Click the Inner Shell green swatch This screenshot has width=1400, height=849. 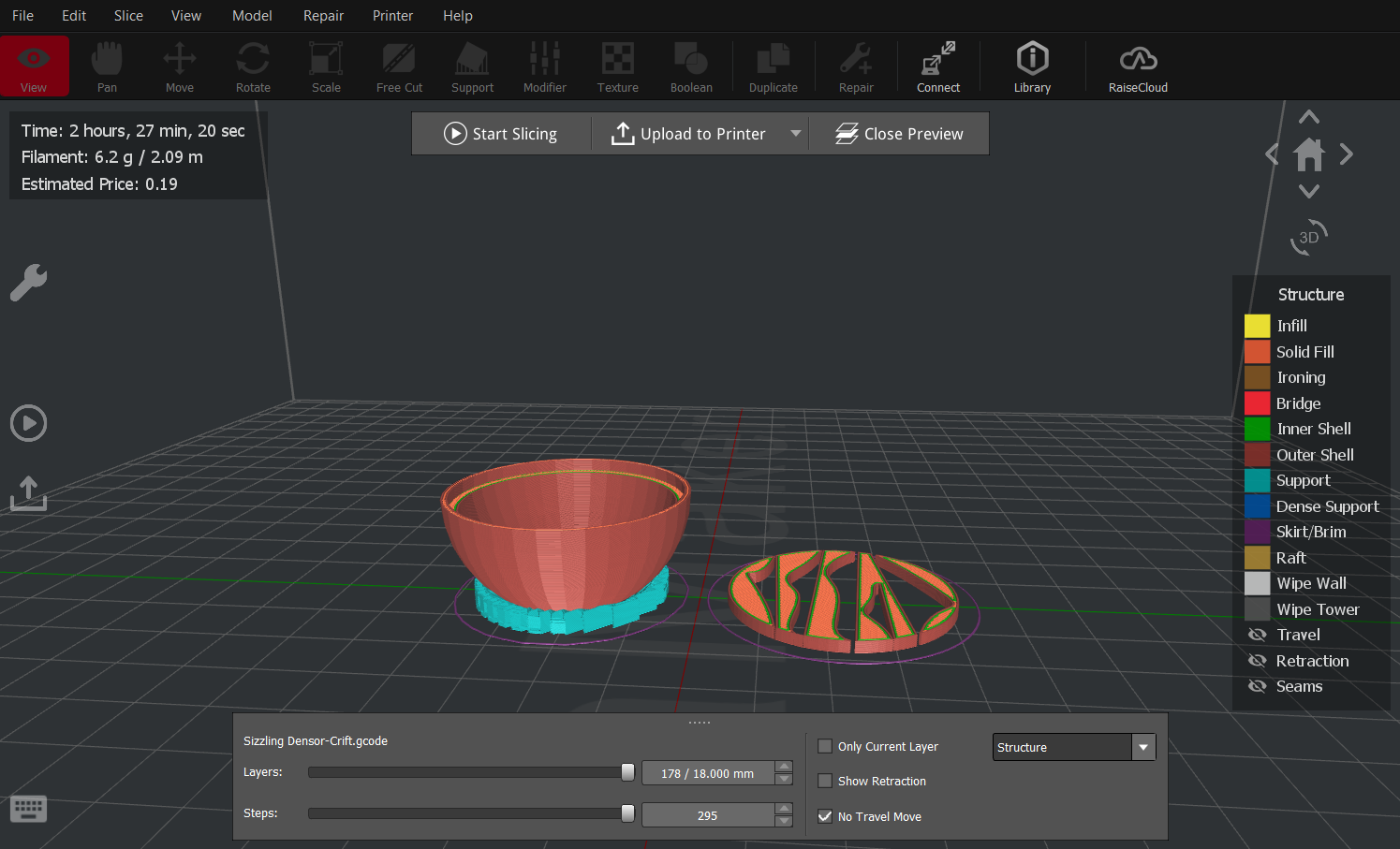pyautogui.click(x=1257, y=429)
